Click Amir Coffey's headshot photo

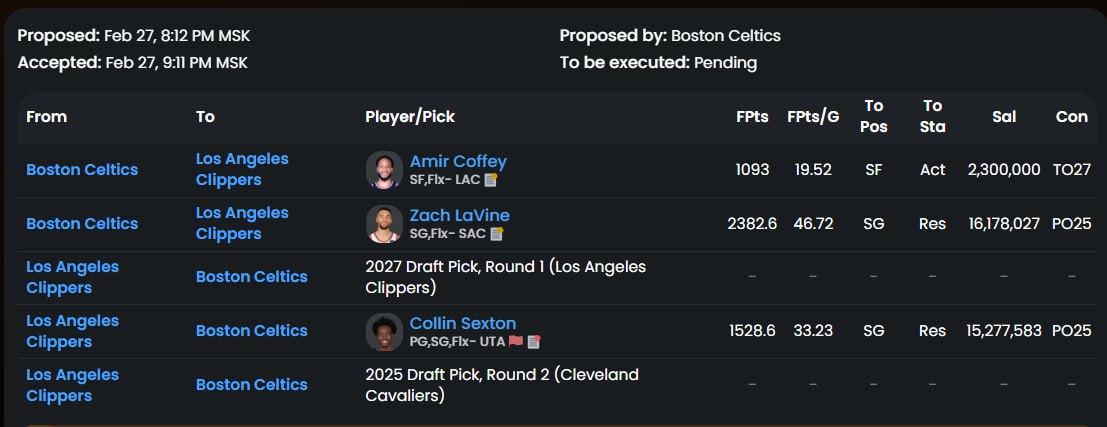pos(384,170)
